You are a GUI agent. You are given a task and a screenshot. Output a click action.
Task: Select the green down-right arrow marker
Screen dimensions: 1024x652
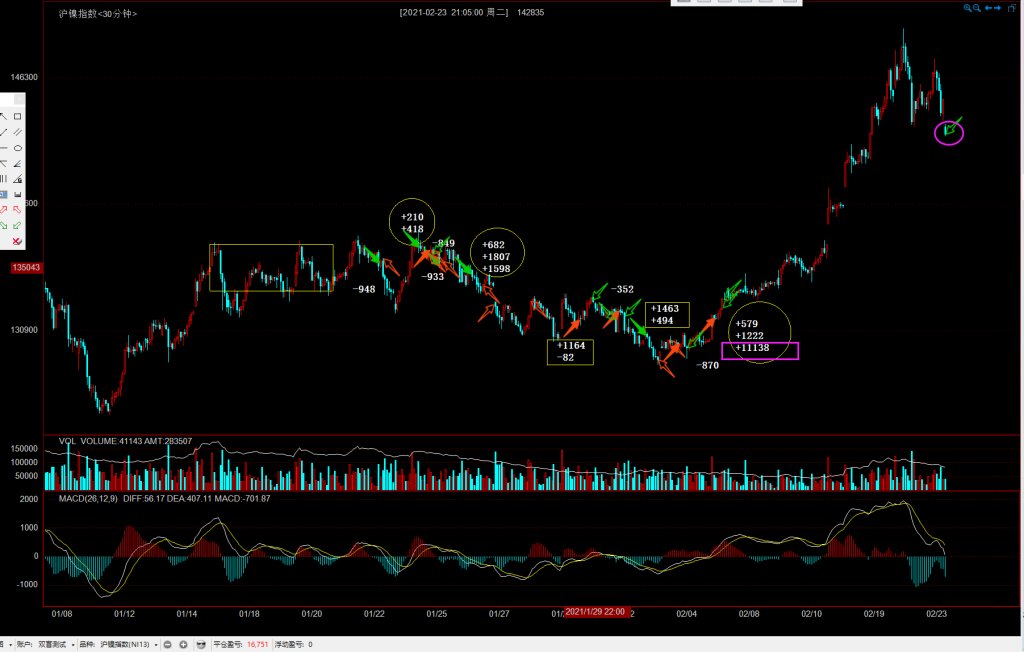(4, 225)
